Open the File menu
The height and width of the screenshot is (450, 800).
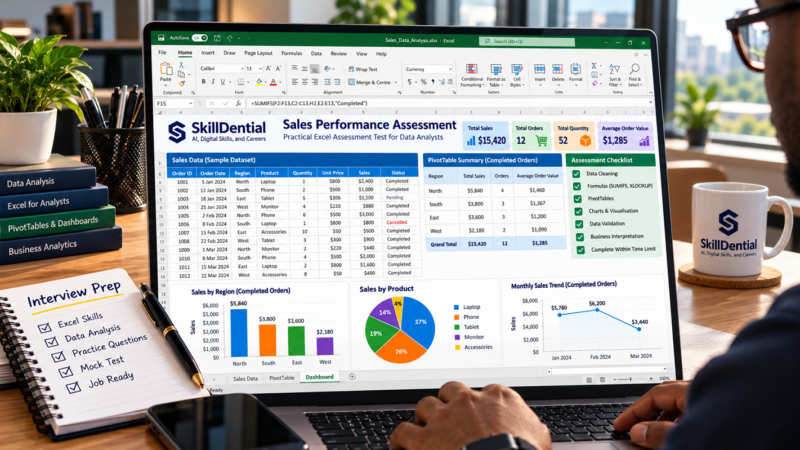tap(162, 53)
